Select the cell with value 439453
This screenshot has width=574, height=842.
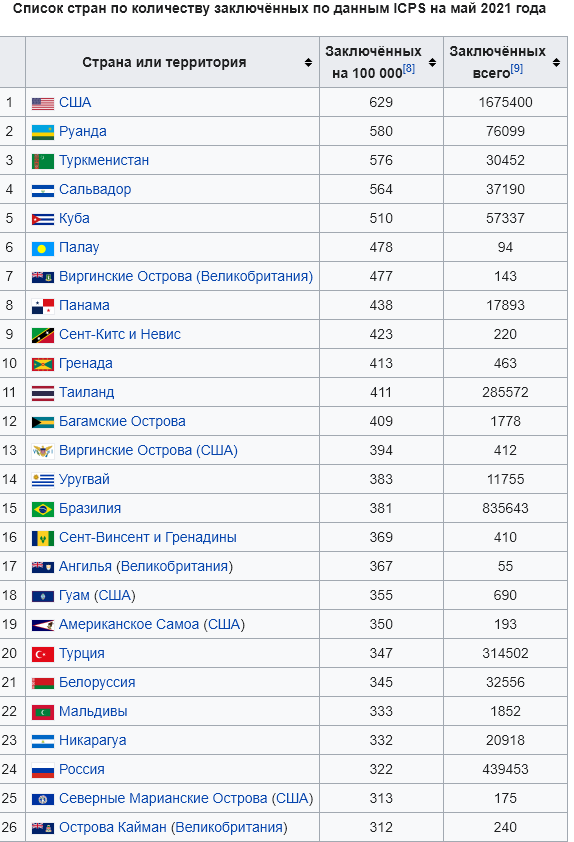[x=505, y=770]
